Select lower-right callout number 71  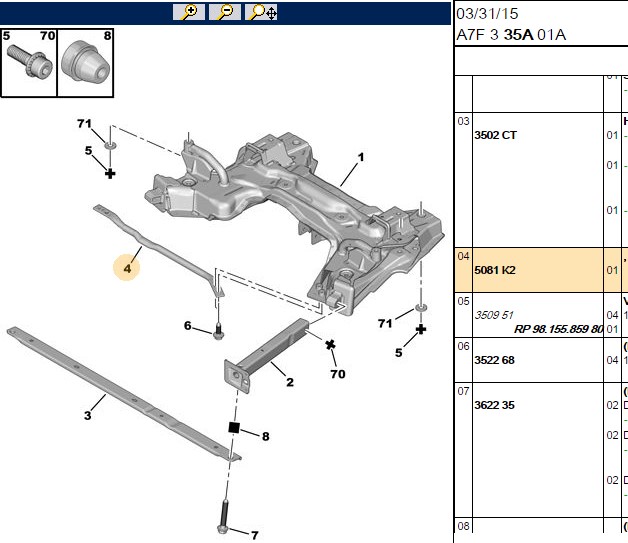coord(385,323)
